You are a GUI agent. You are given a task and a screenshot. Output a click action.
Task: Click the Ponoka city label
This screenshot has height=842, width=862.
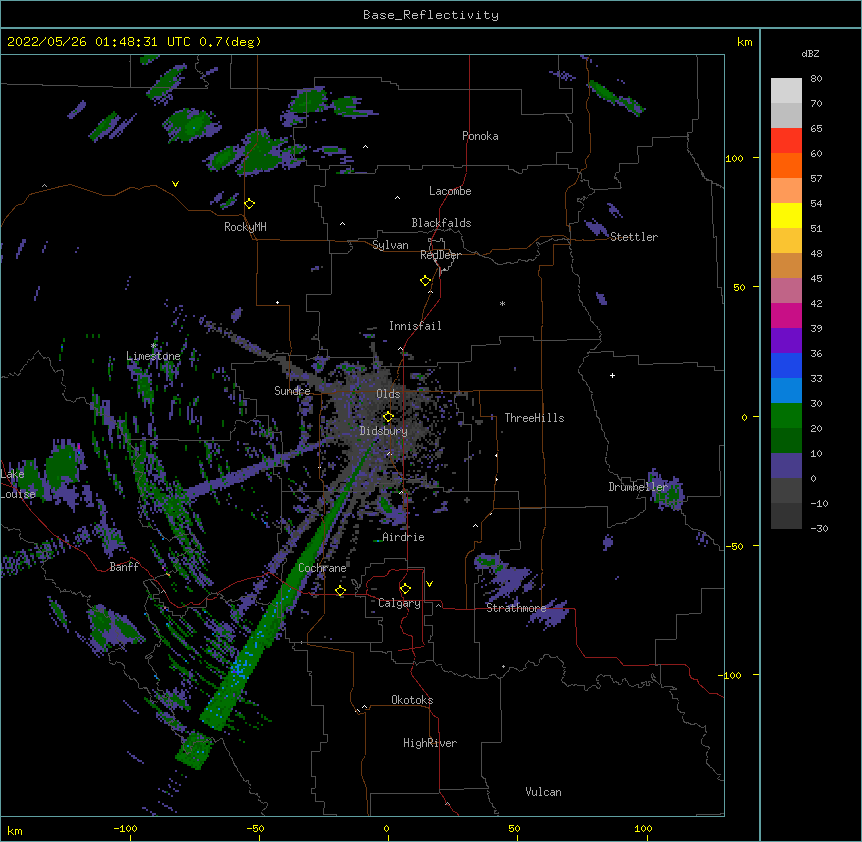(480, 136)
